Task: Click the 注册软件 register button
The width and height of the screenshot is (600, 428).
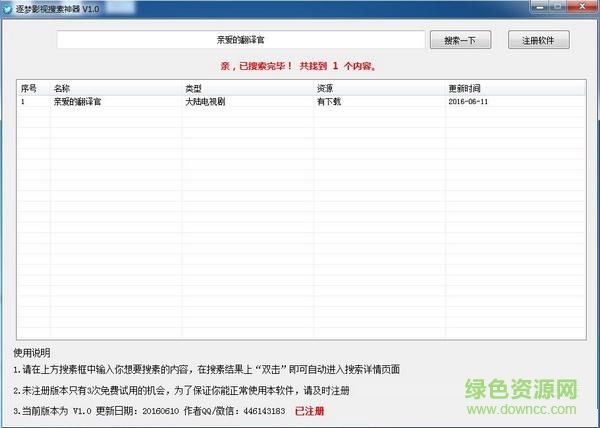Action: click(538, 40)
